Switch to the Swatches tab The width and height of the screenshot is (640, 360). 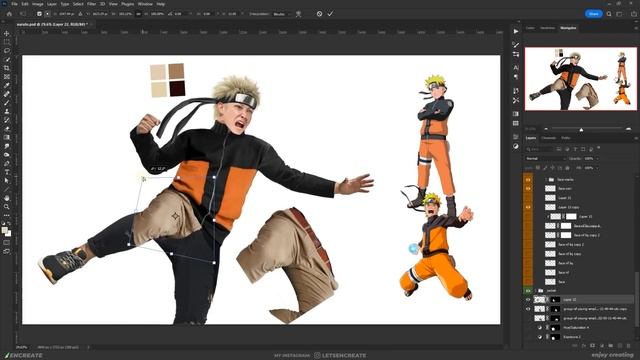point(548,28)
